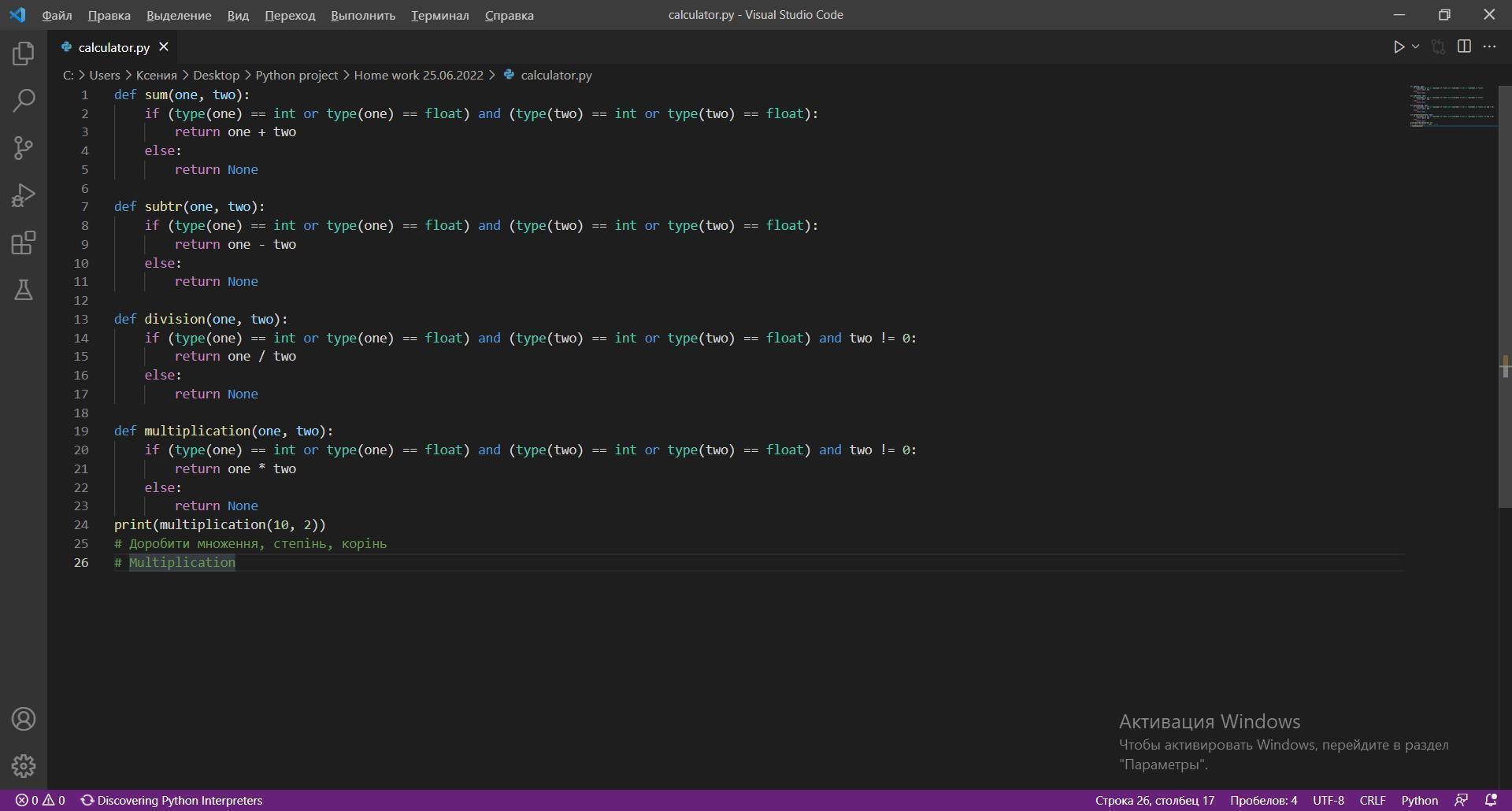Open the Accounts icon
Screen dimensions: 1512x811
[24, 719]
